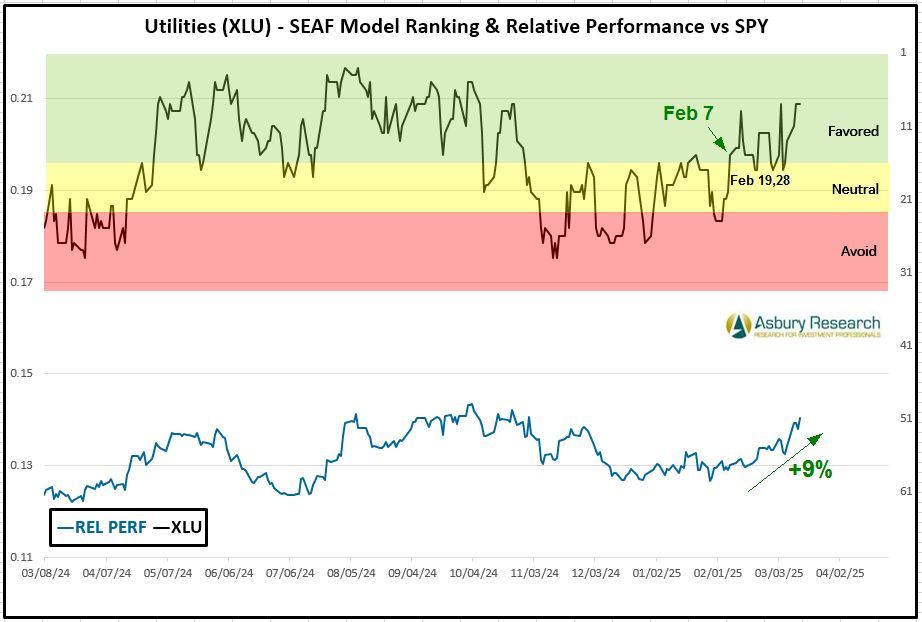Select the Neutral zone label
Screen dimensions: 922x622
(855, 189)
